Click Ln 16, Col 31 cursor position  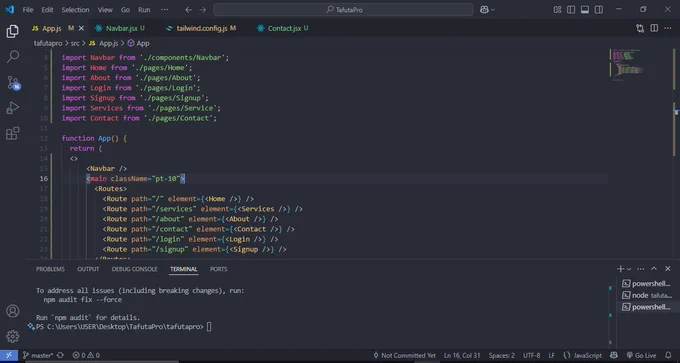tap(462, 355)
